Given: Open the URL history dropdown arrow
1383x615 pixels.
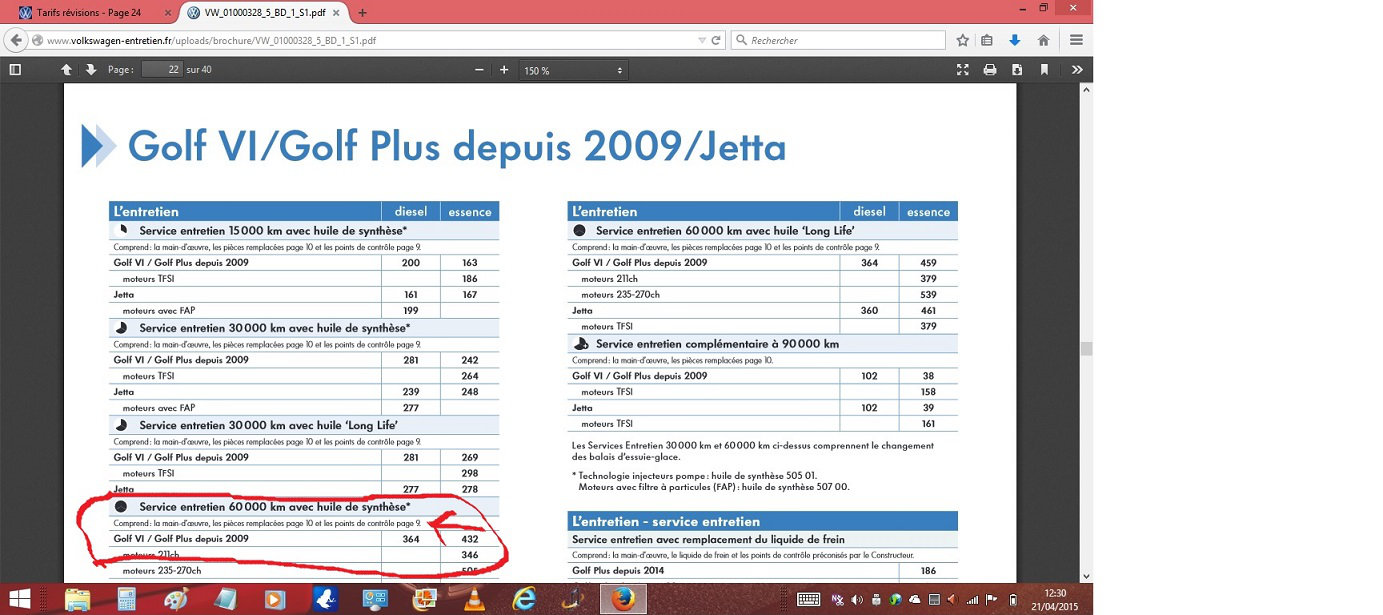Looking at the screenshot, I should 702,41.
